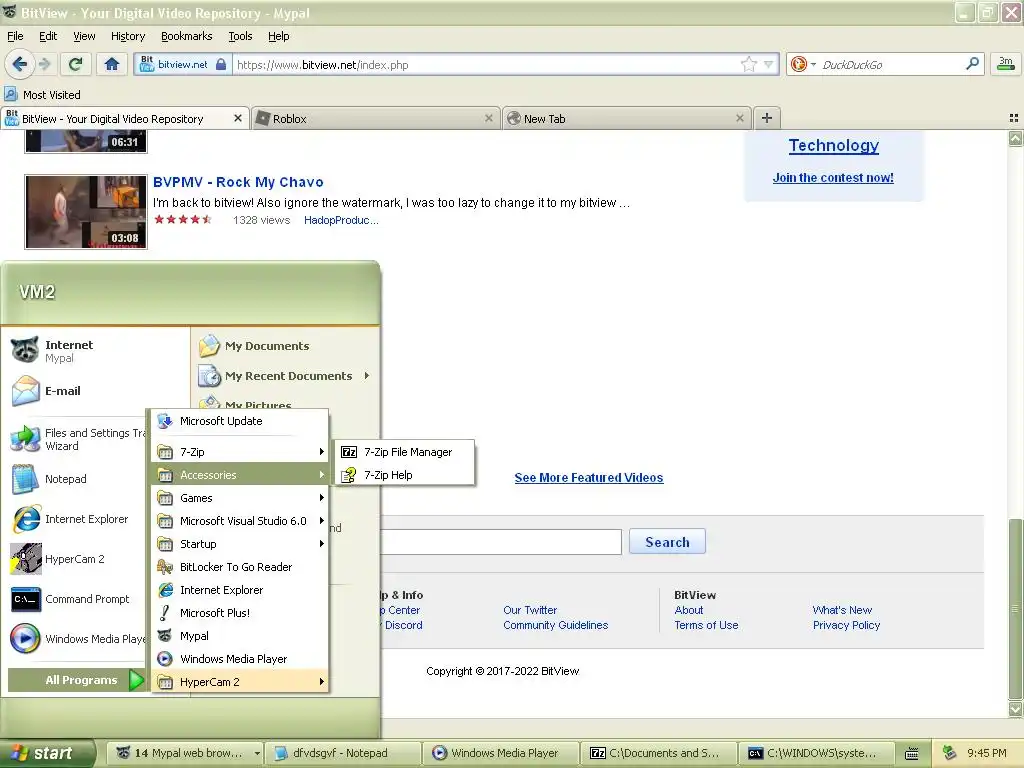The height and width of the screenshot is (768, 1024).
Task: Switch to dfvdsgvf - Notepad taskbar window
Action: [x=340, y=753]
